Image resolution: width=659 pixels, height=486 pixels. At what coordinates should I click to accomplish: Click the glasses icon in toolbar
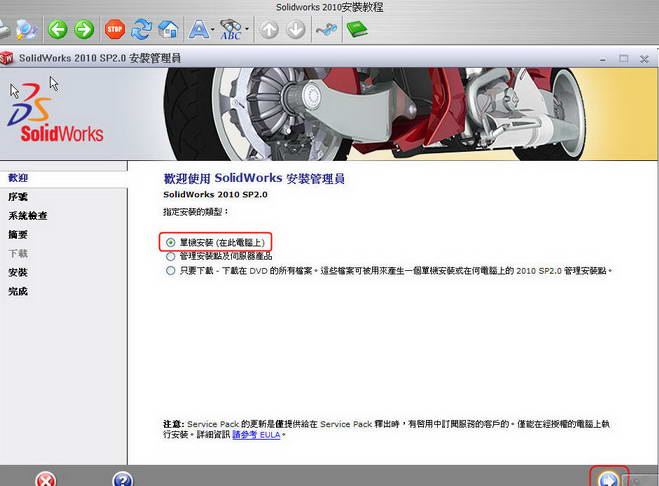(326, 30)
